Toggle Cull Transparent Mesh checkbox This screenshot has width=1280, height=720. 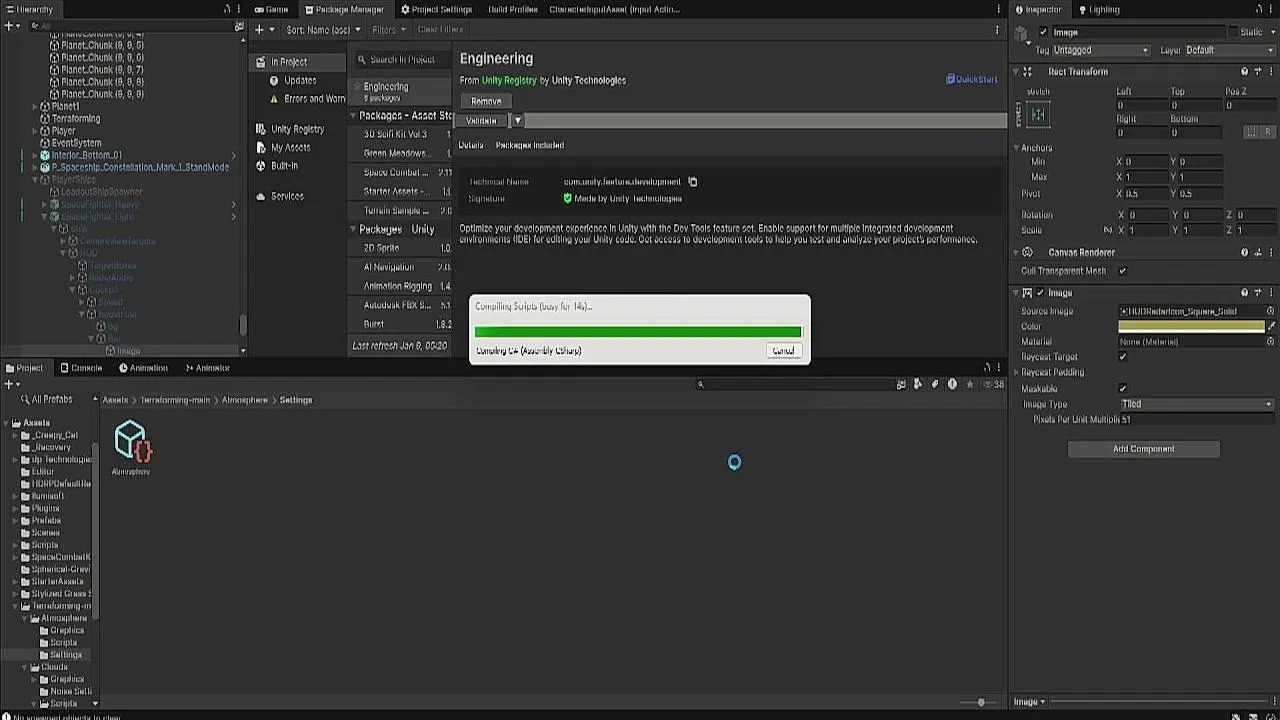click(1122, 271)
